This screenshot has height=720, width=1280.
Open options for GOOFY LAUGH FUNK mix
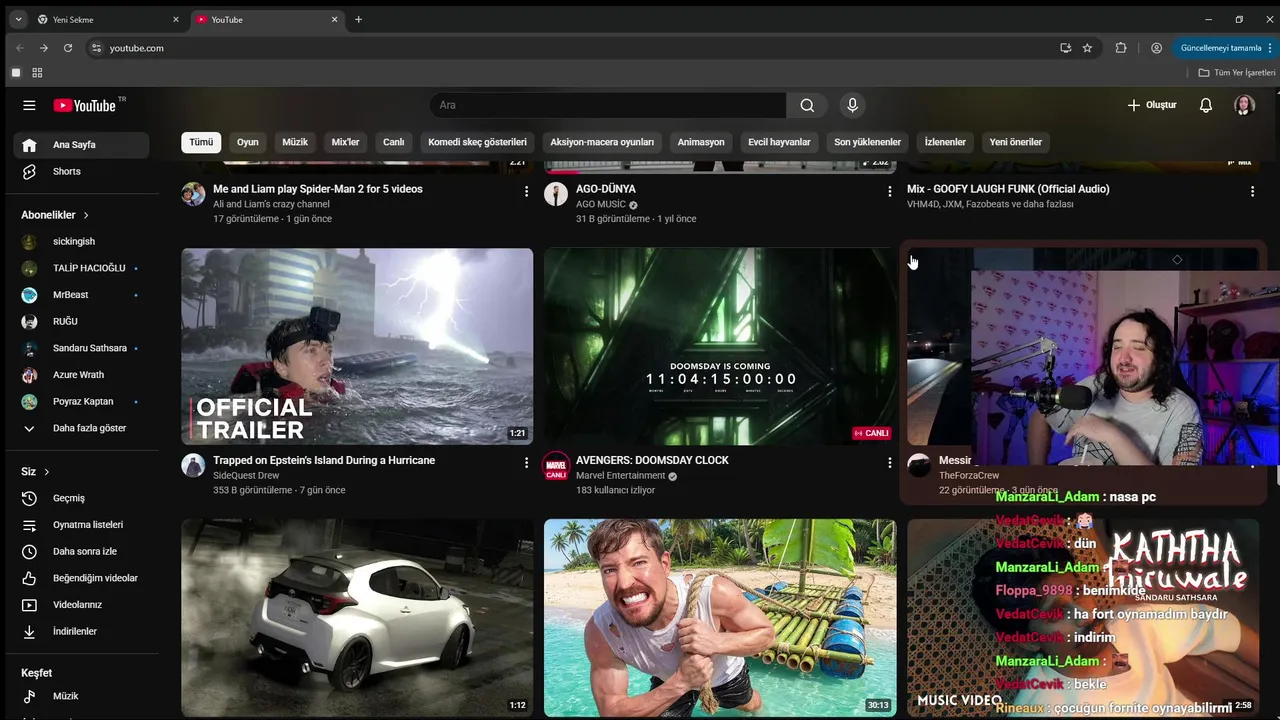[1252, 191]
